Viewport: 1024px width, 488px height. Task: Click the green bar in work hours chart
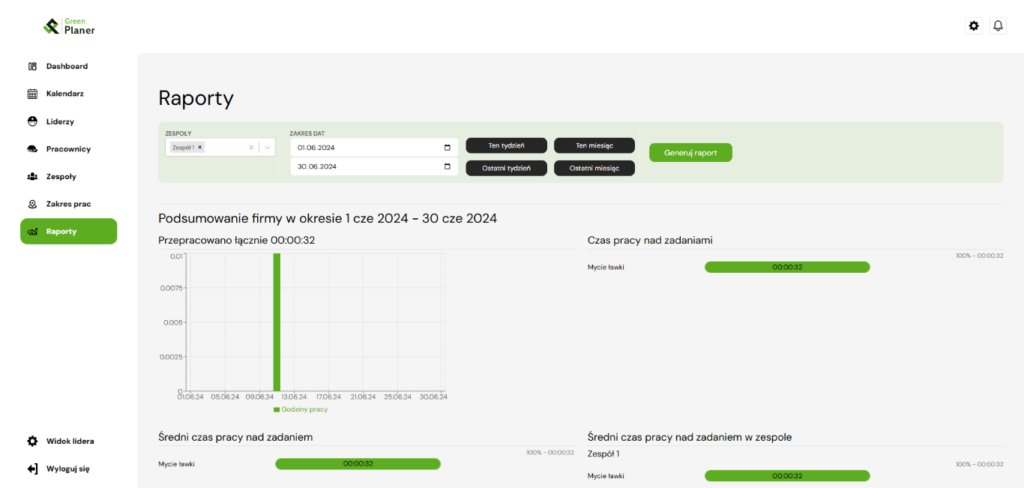[x=277, y=322]
